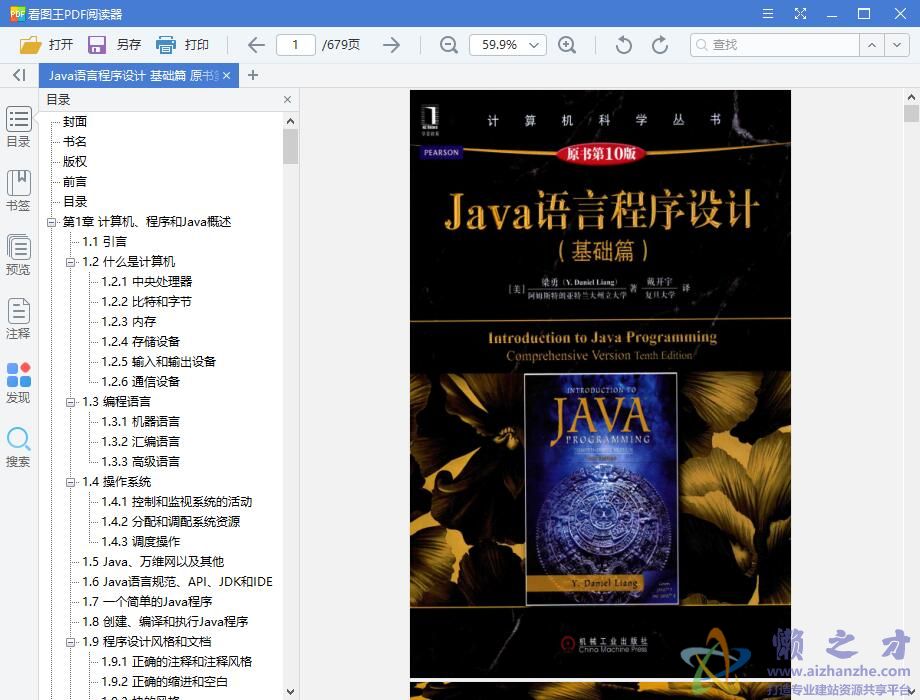Open section 1.7 一个简单的Java程序
The height and width of the screenshot is (700, 920).
[x=147, y=601]
